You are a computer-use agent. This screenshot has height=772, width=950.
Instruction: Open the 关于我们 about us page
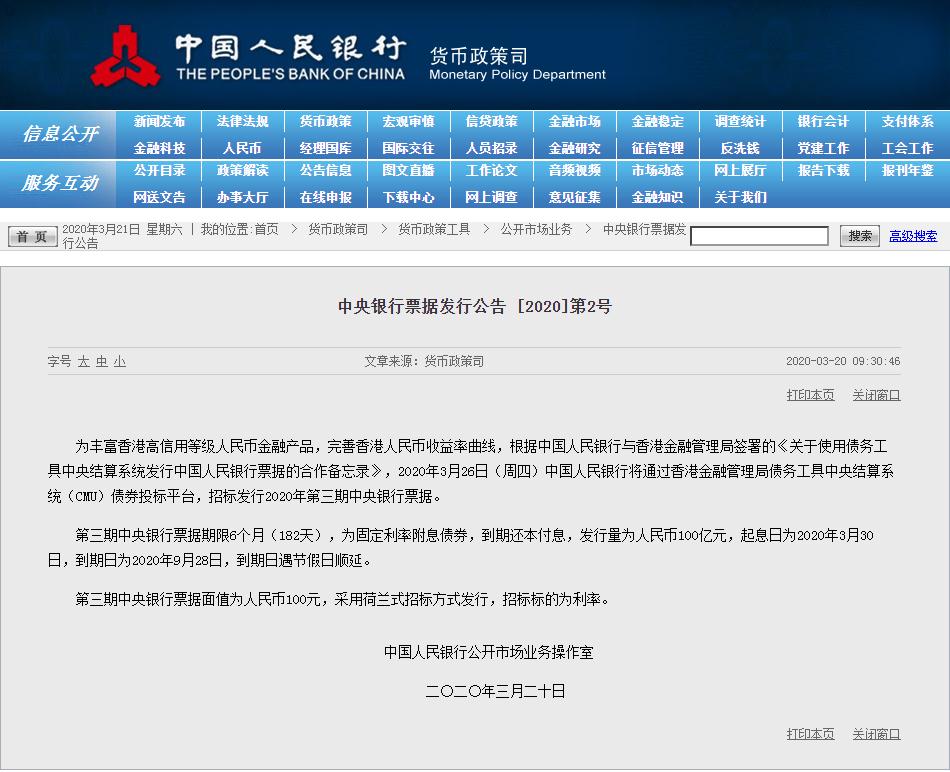click(x=739, y=197)
